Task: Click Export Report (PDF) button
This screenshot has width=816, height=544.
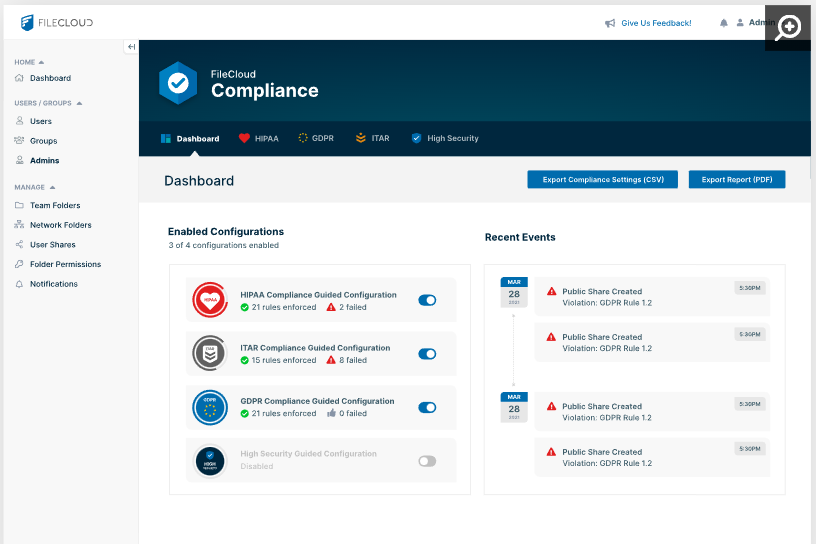Action: pos(737,180)
